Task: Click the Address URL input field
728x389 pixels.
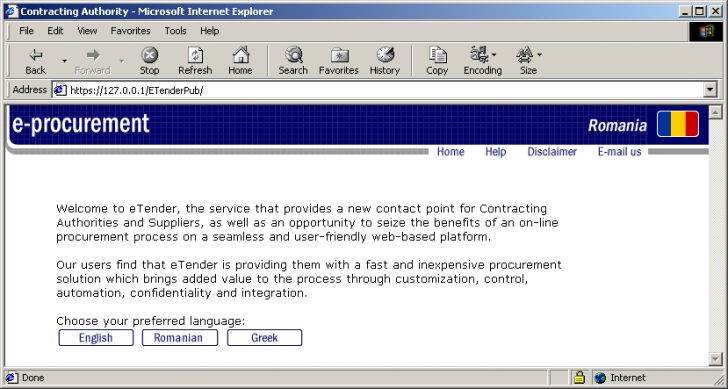Action: (384, 90)
